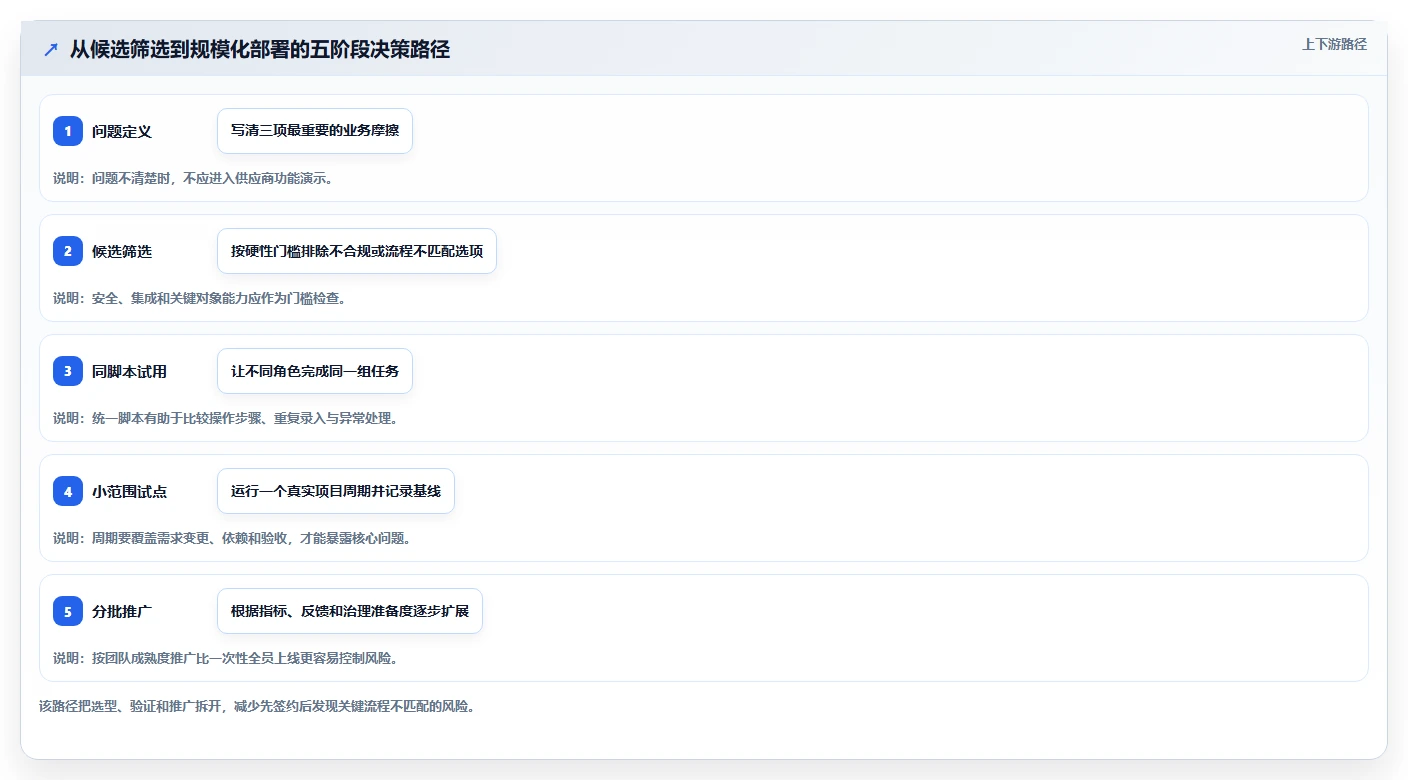Click the 同脚本试用 step label
The image size is (1408, 780).
pyautogui.click(x=129, y=371)
